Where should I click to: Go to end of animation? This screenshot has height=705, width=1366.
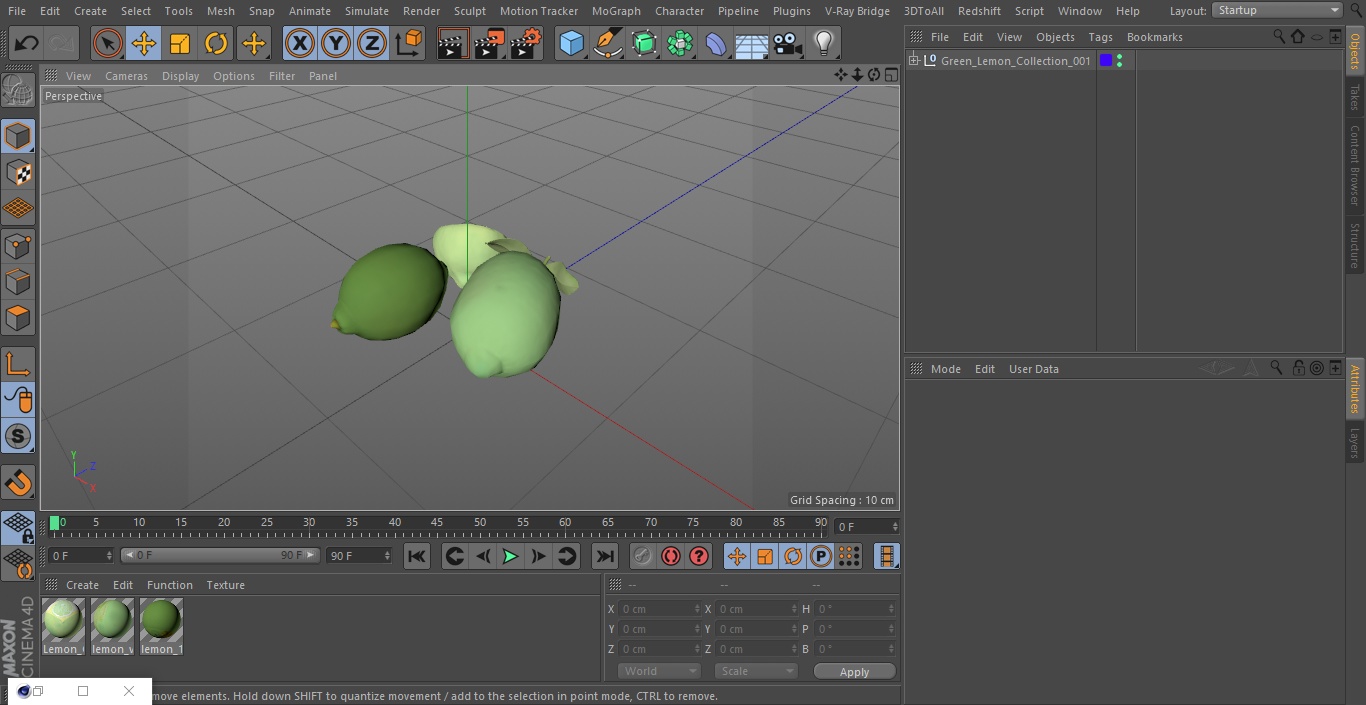point(605,556)
